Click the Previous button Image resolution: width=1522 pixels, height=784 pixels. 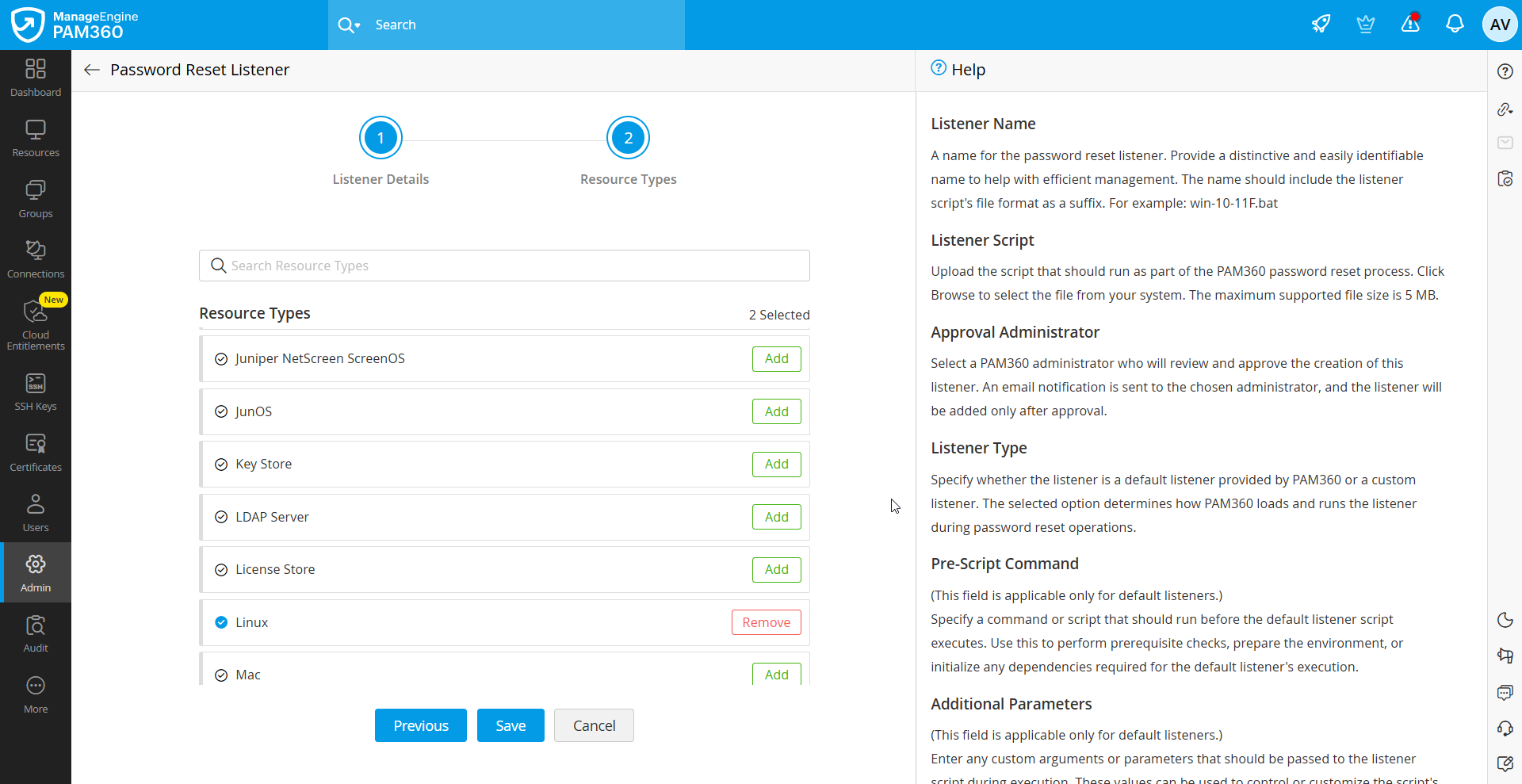point(421,725)
